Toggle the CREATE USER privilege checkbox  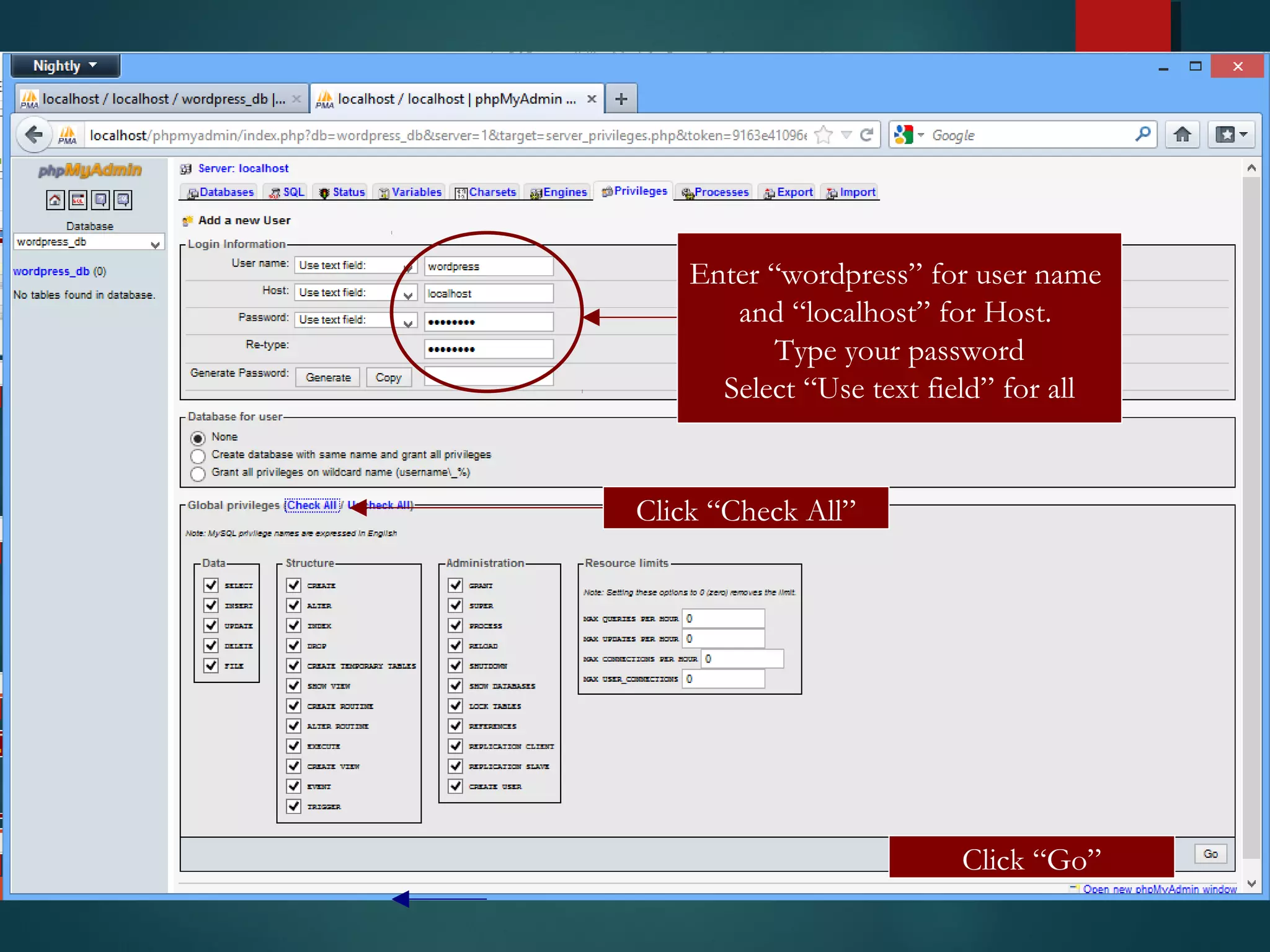pos(456,786)
